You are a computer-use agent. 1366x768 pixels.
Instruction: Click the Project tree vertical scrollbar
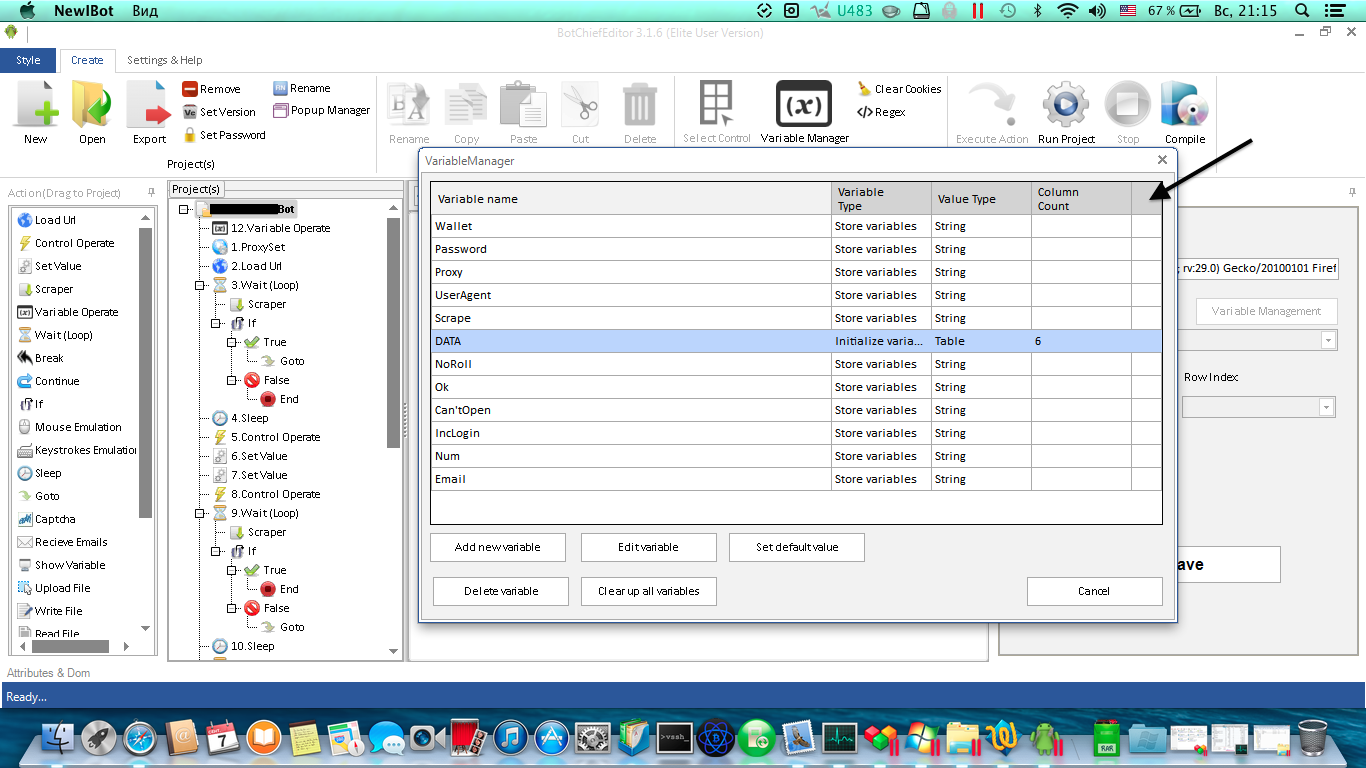click(x=394, y=330)
